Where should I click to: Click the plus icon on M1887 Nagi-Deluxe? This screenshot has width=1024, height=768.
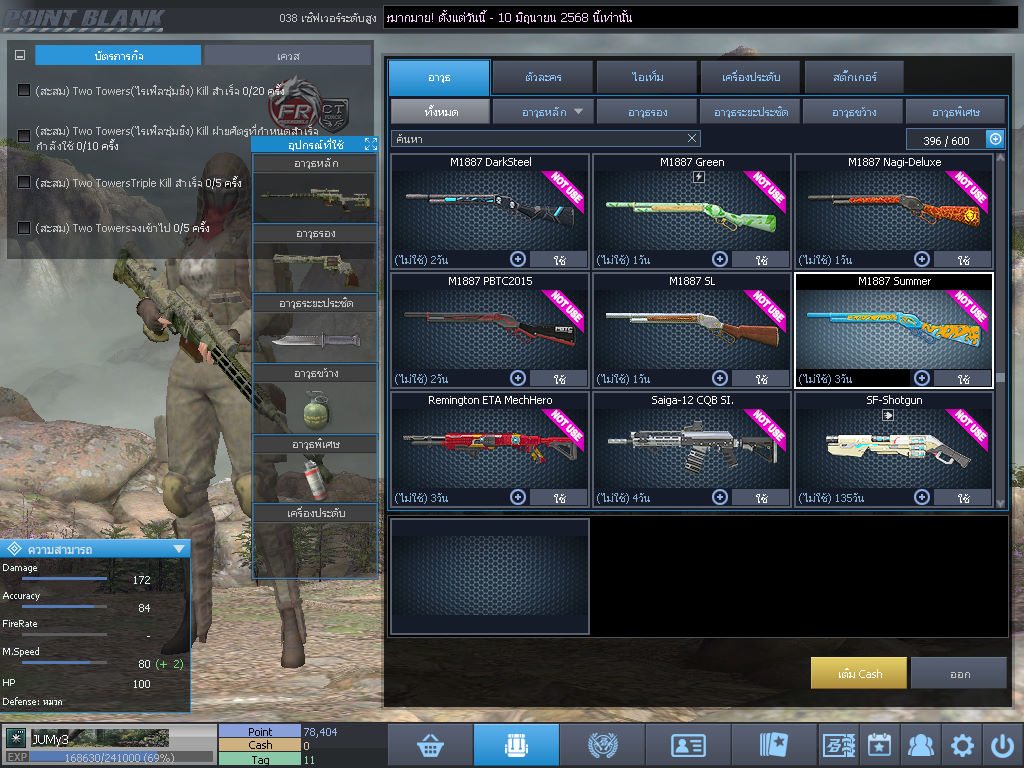(x=921, y=259)
